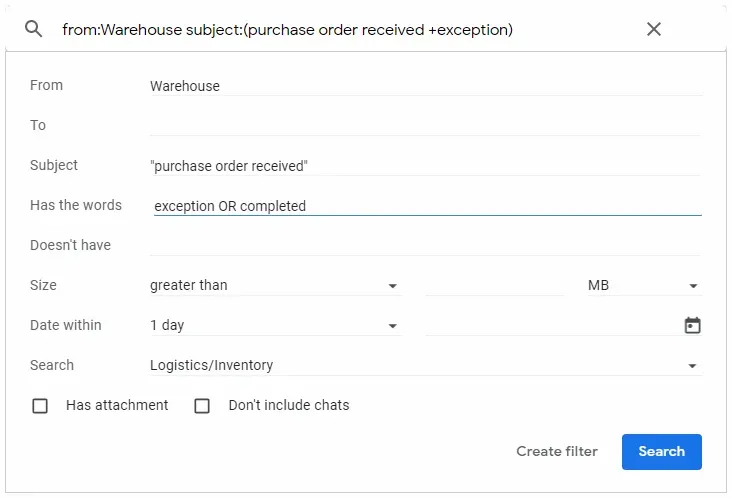The height and width of the screenshot is (498, 732).
Task: Click the Has the words field
Action: tap(426, 206)
